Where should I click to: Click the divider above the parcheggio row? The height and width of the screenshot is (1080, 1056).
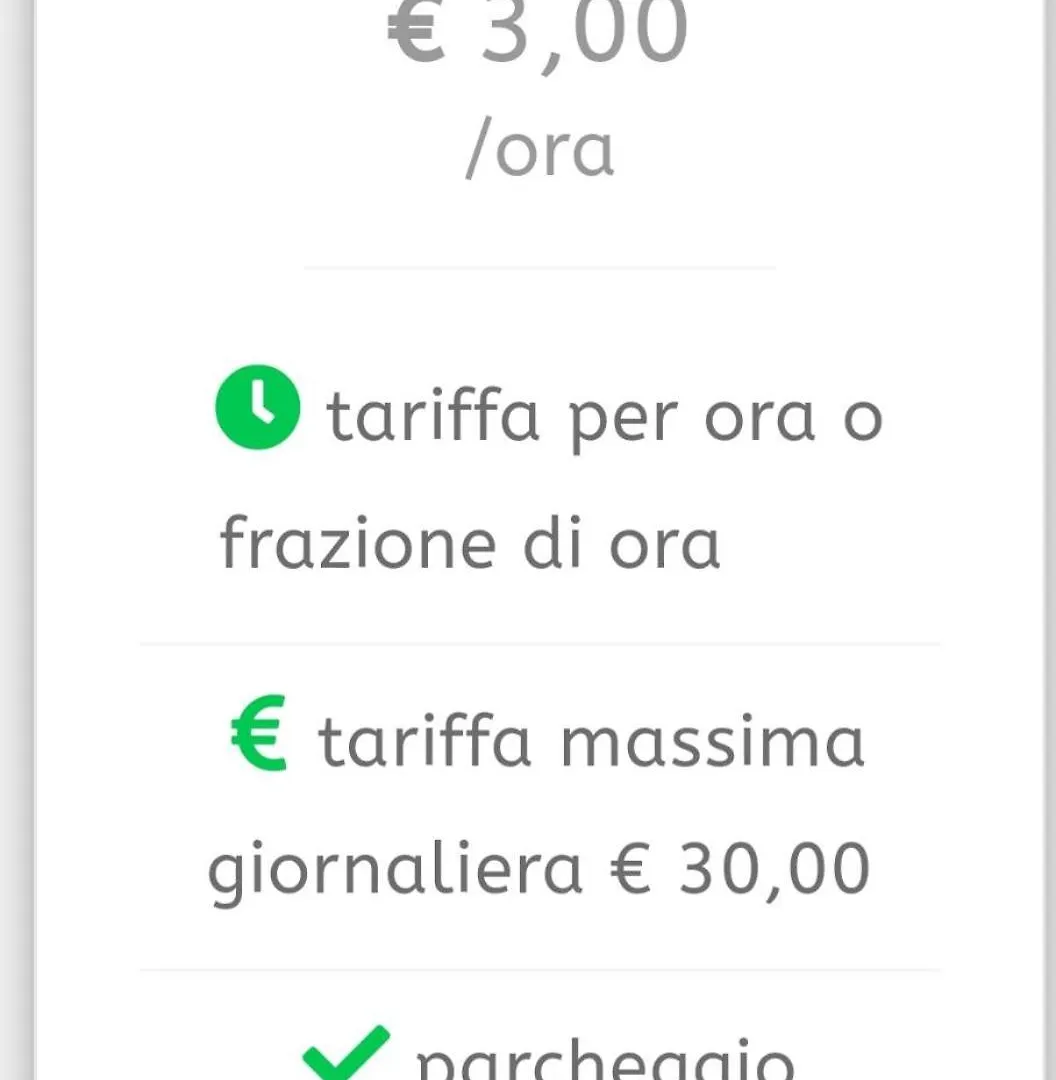coord(540,970)
